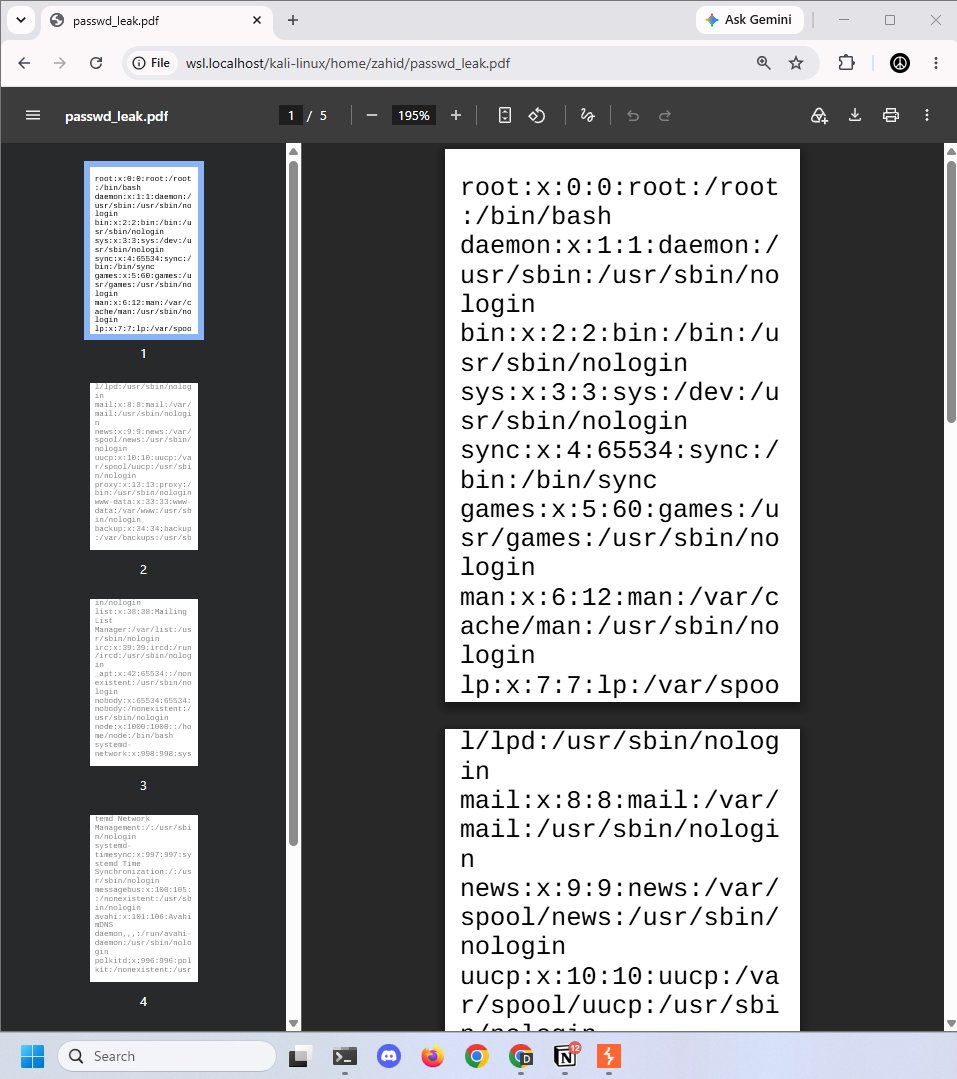Screen dimensions: 957x1079
Task: Select the passwd_leak.pdf tab
Action: [157, 21]
